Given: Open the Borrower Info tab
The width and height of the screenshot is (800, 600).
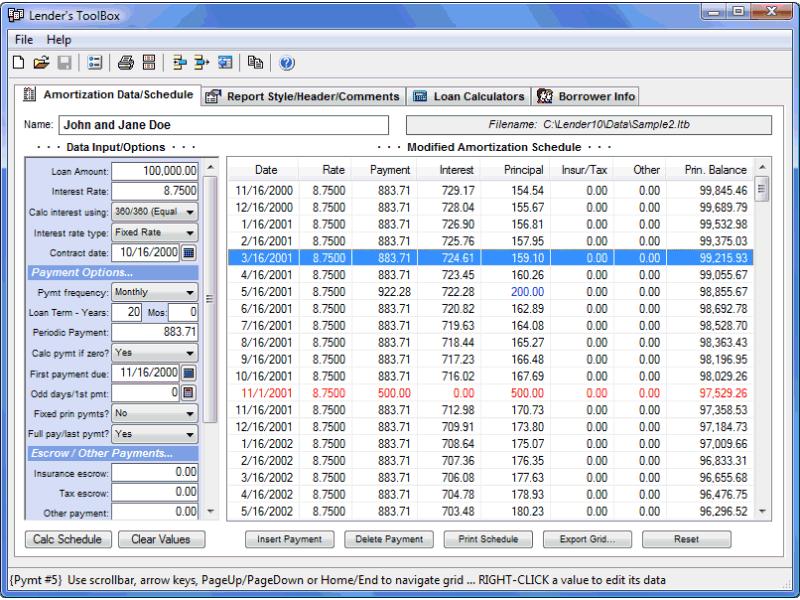Looking at the screenshot, I should 586,96.
